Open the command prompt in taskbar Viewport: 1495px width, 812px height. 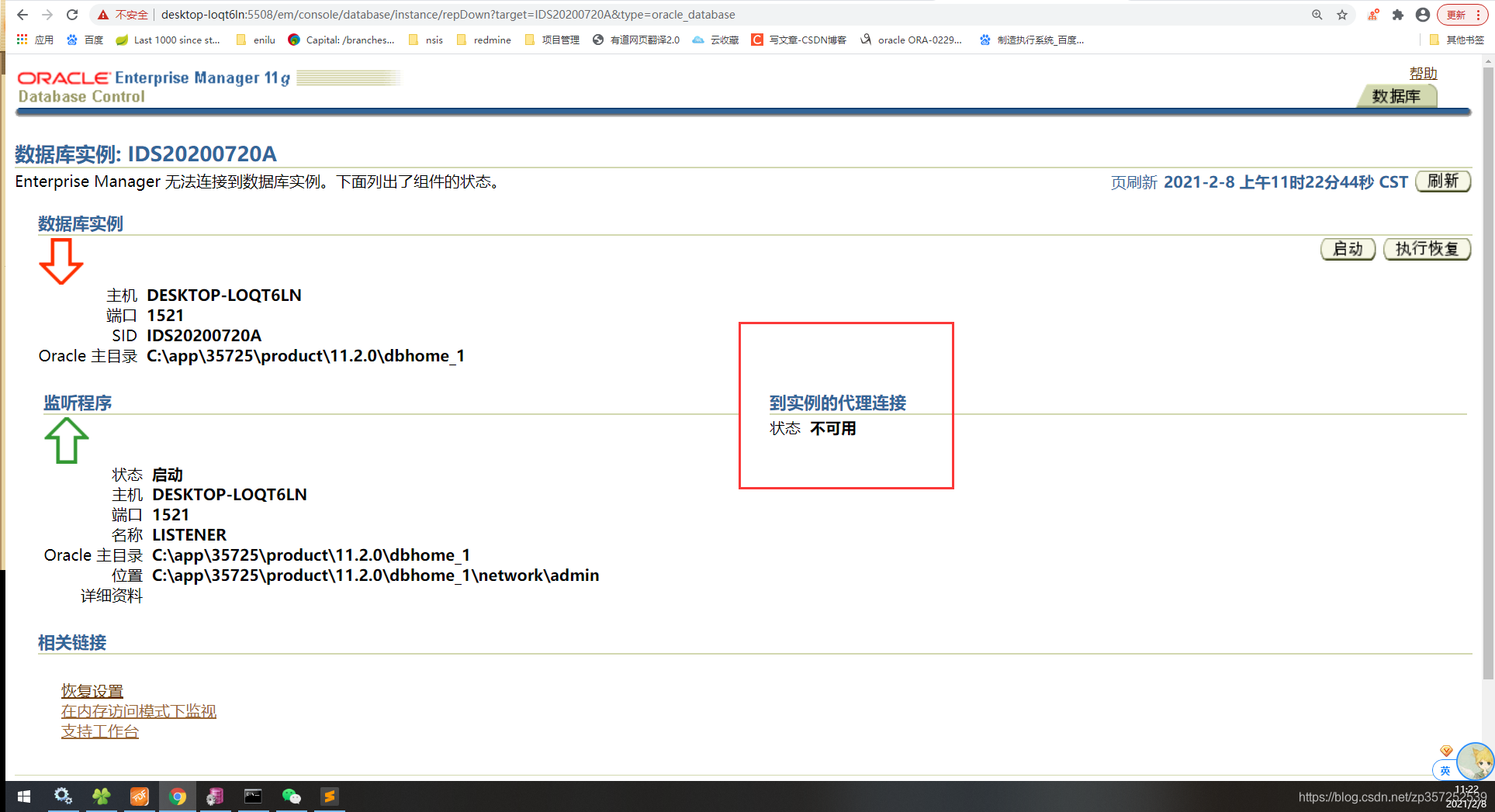point(253,796)
